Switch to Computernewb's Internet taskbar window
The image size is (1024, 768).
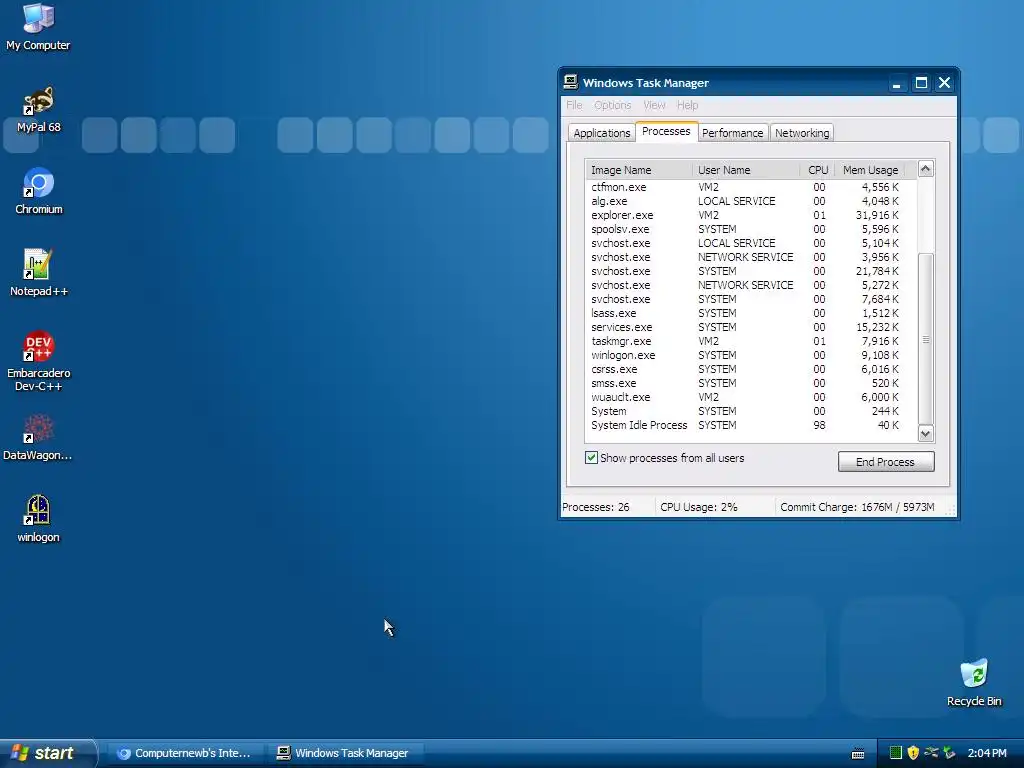[x=185, y=753]
